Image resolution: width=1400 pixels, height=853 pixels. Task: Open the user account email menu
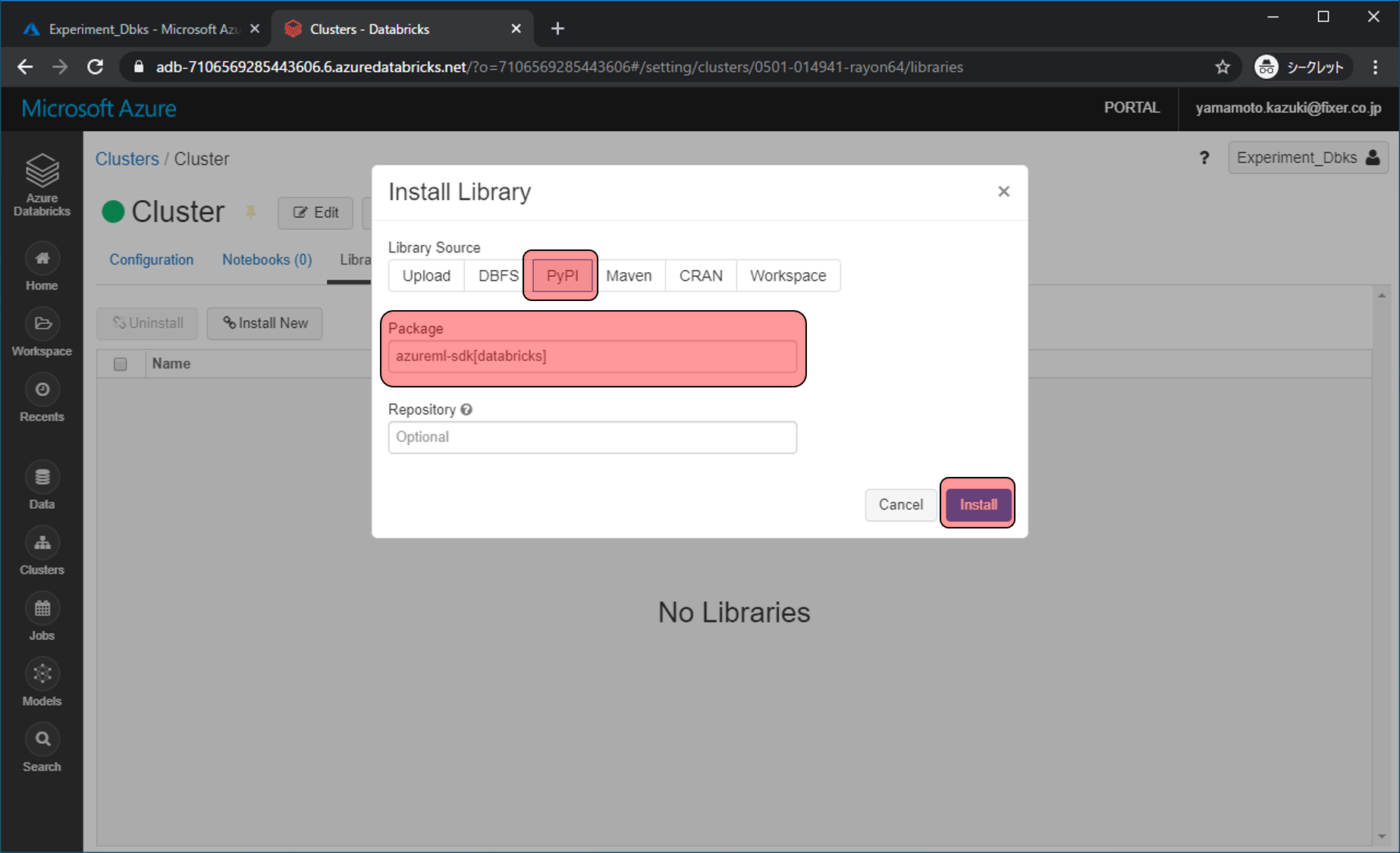click(x=1289, y=108)
